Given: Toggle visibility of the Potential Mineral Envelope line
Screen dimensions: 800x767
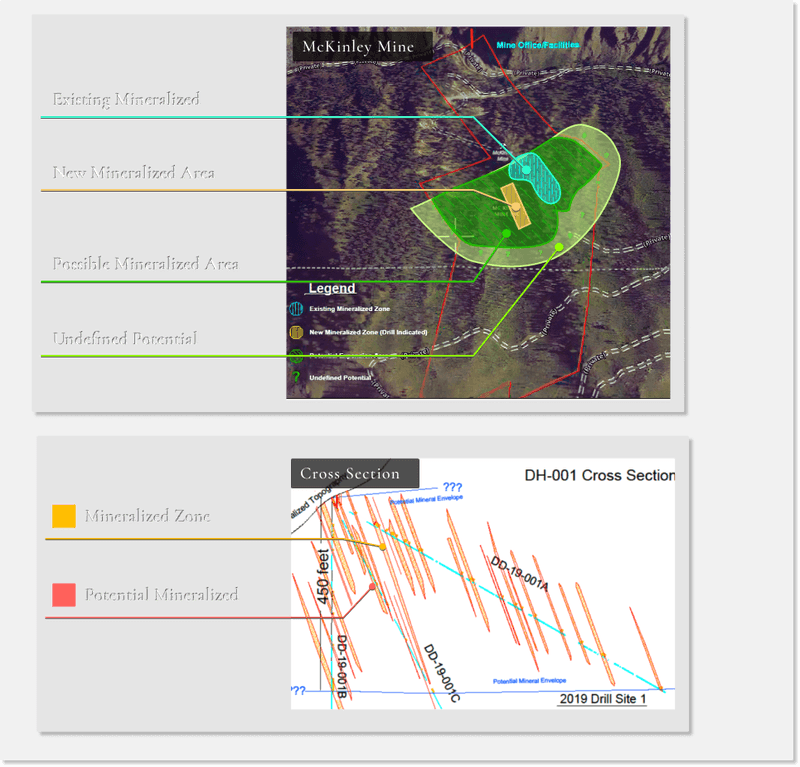Looking at the screenshot, I should tap(425, 496).
